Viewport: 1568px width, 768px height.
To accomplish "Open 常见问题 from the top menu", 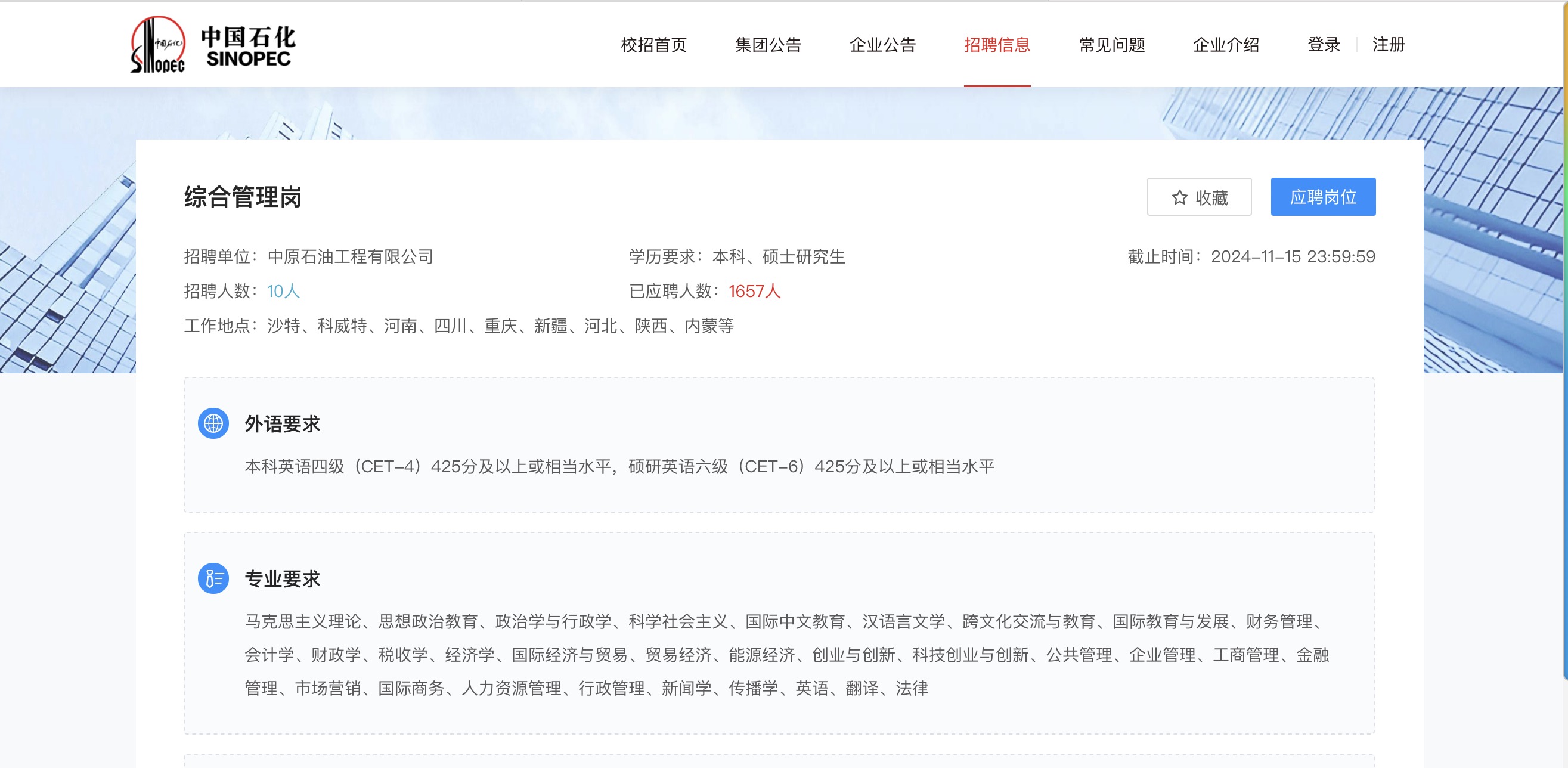I will pos(1111,45).
